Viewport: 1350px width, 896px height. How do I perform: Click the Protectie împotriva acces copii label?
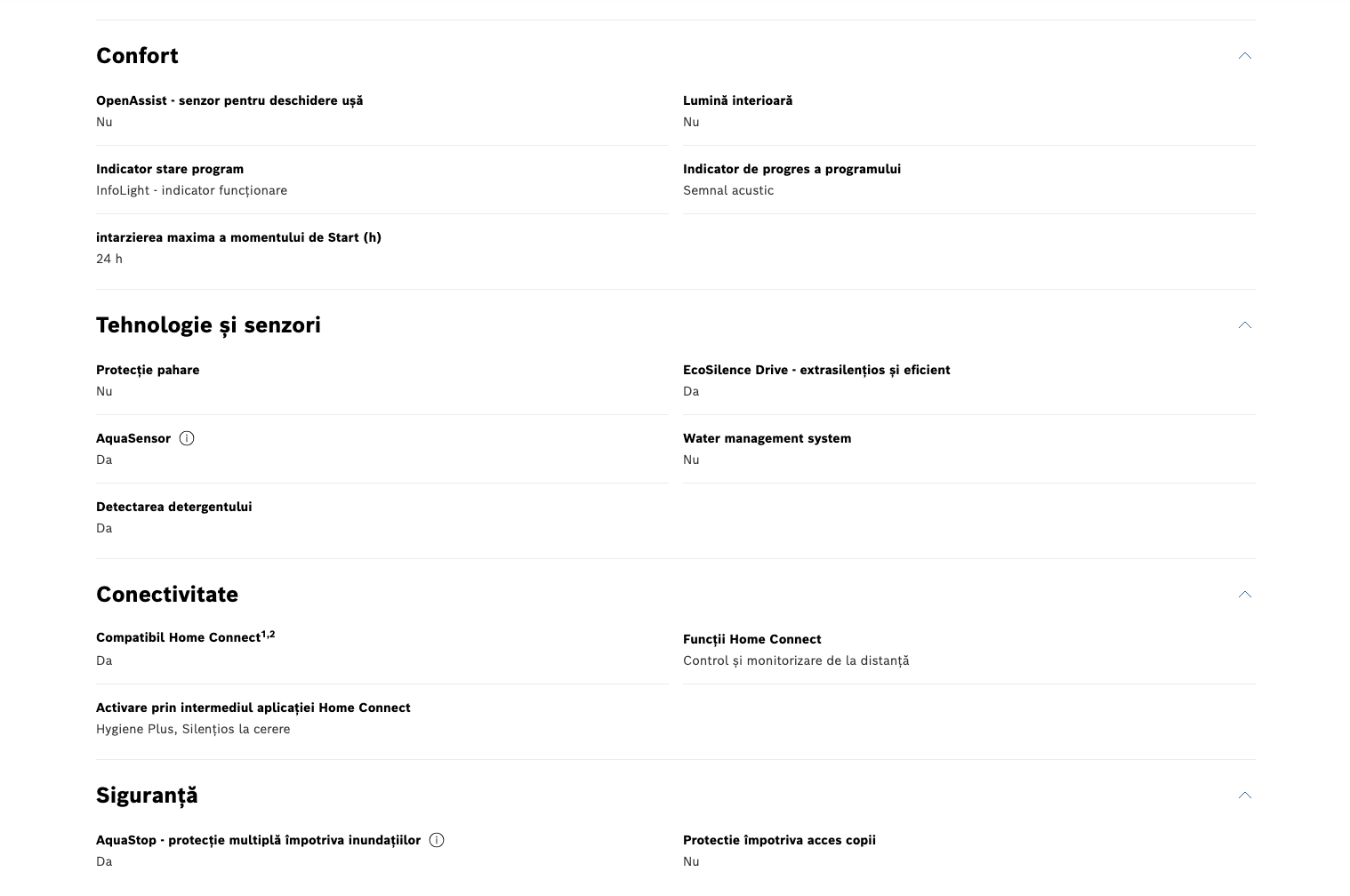click(x=779, y=840)
